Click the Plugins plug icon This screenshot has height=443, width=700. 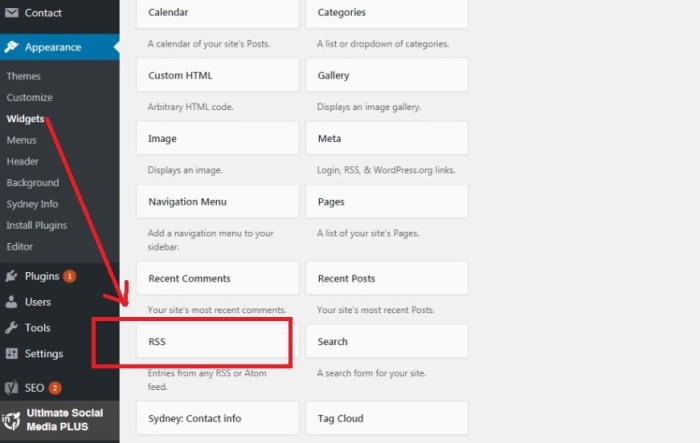point(11,276)
